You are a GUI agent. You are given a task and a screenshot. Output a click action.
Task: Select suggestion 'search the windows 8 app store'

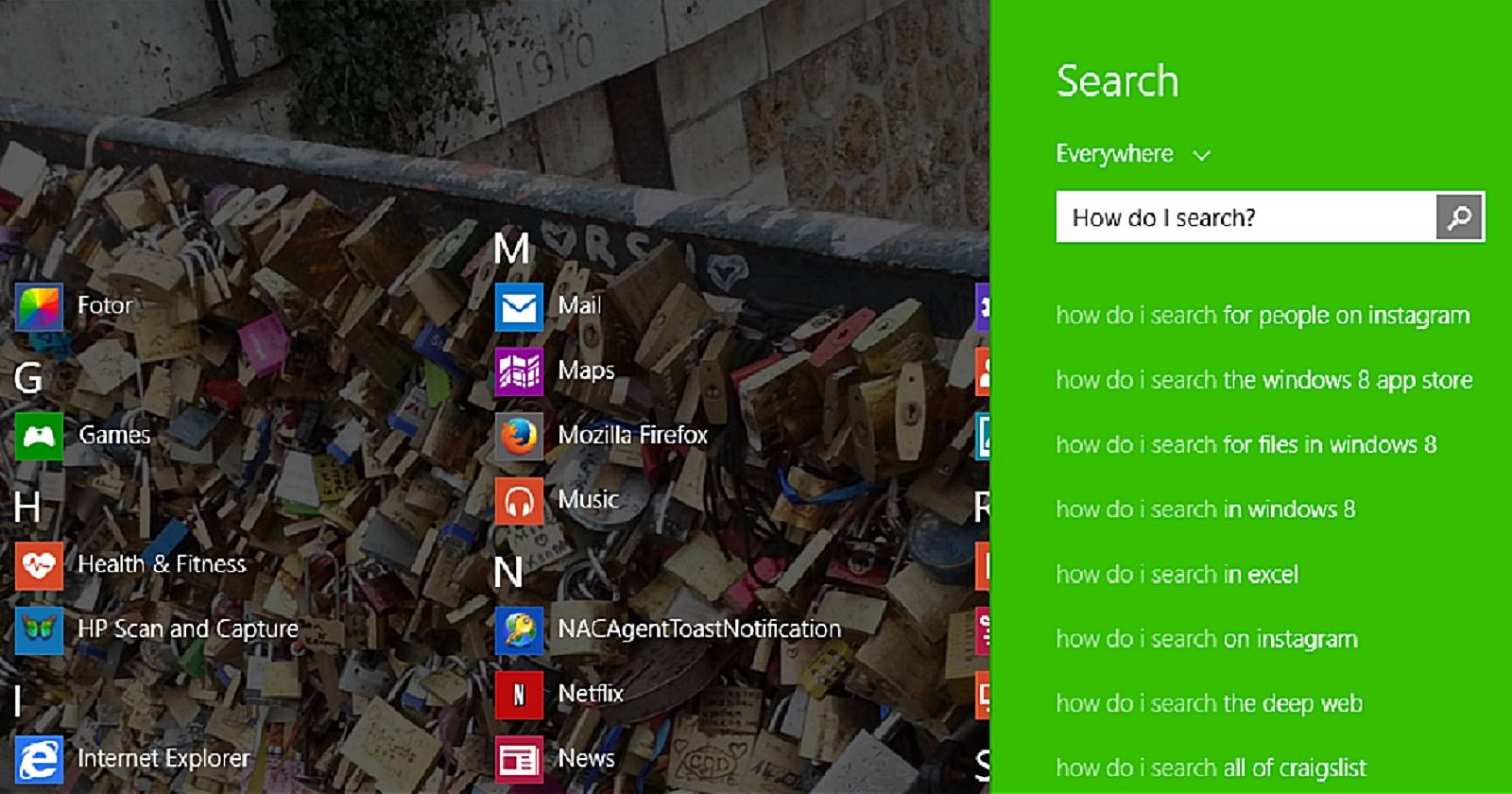[x=1264, y=380]
